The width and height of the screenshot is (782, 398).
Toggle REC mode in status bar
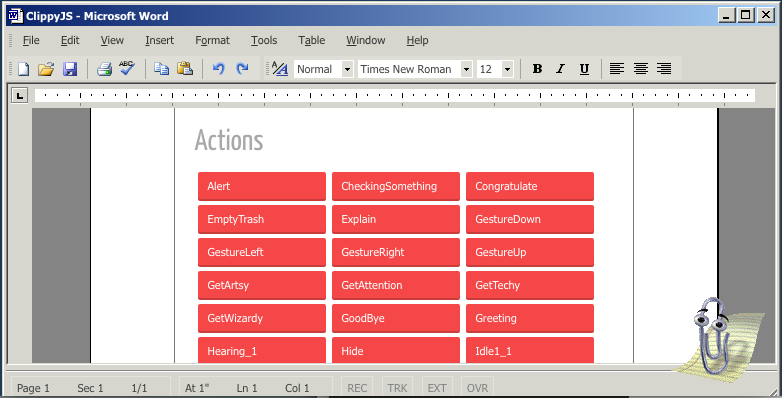tap(357, 388)
